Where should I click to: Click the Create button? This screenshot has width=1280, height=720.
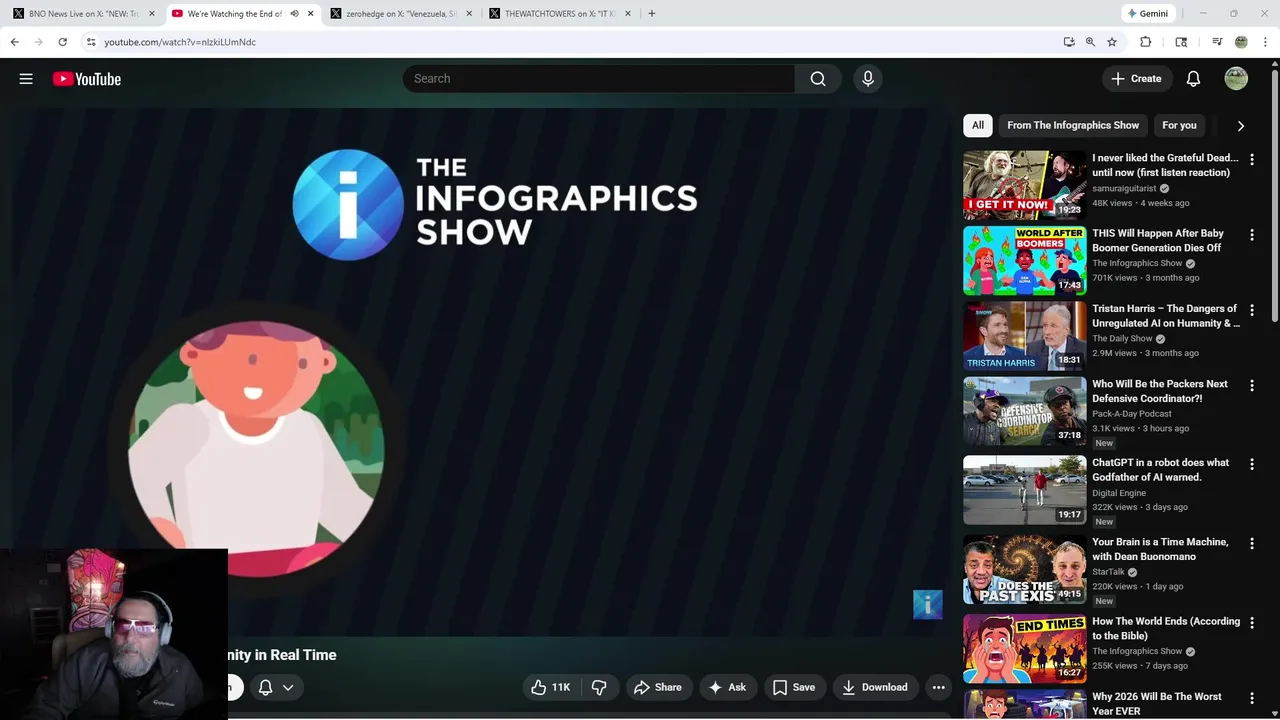(x=1136, y=79)
